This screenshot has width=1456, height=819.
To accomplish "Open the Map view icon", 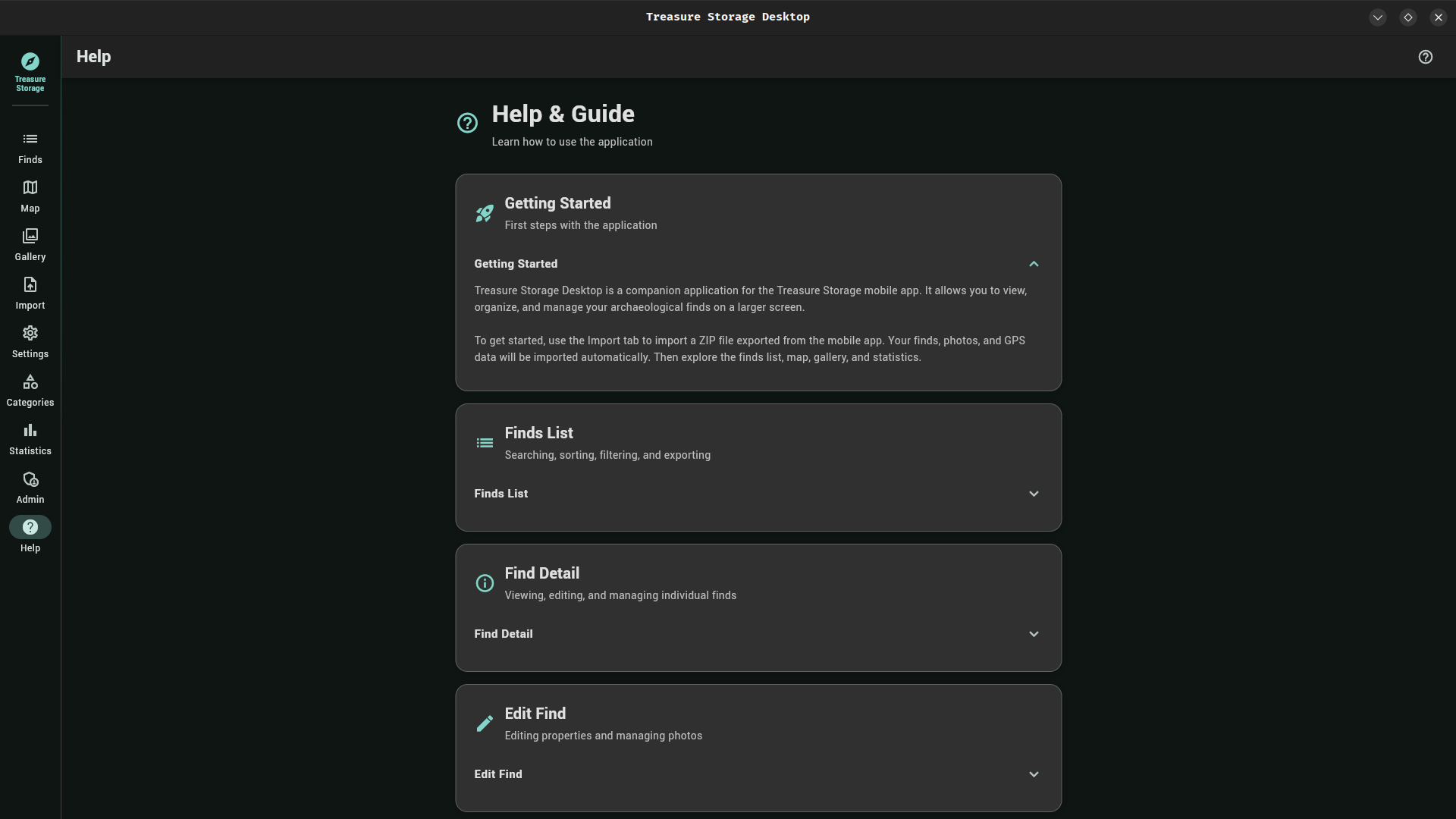I will point(30,187).
